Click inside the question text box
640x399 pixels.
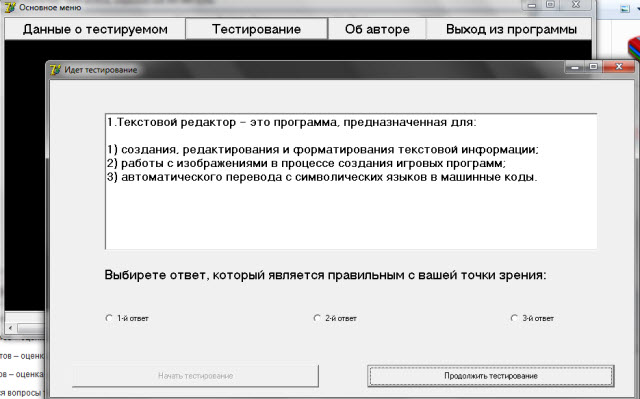351,182
